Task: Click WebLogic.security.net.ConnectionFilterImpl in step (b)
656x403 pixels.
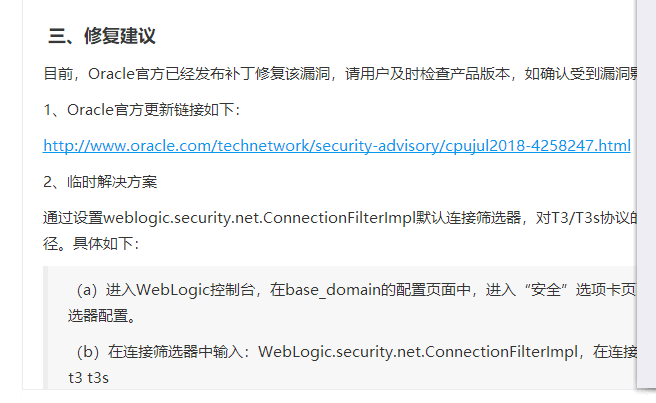Action: [x=418, y=352]
